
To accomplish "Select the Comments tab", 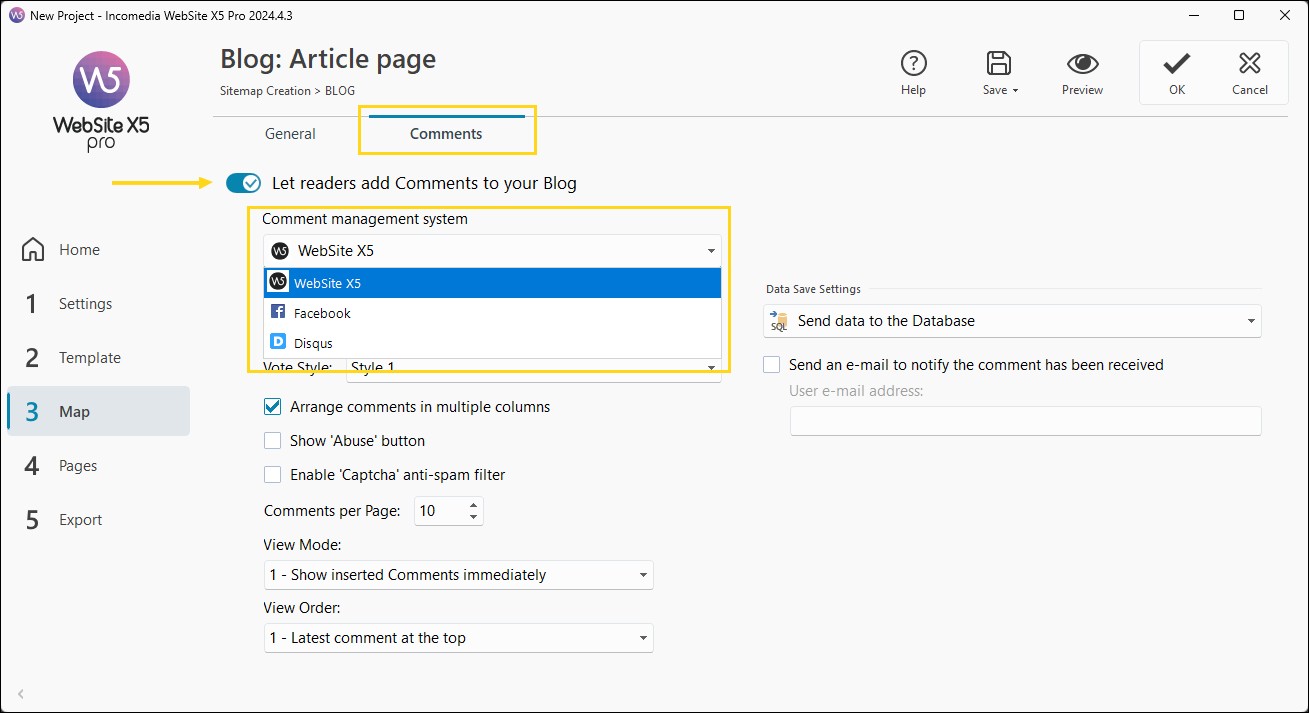I will pos(446,134).
